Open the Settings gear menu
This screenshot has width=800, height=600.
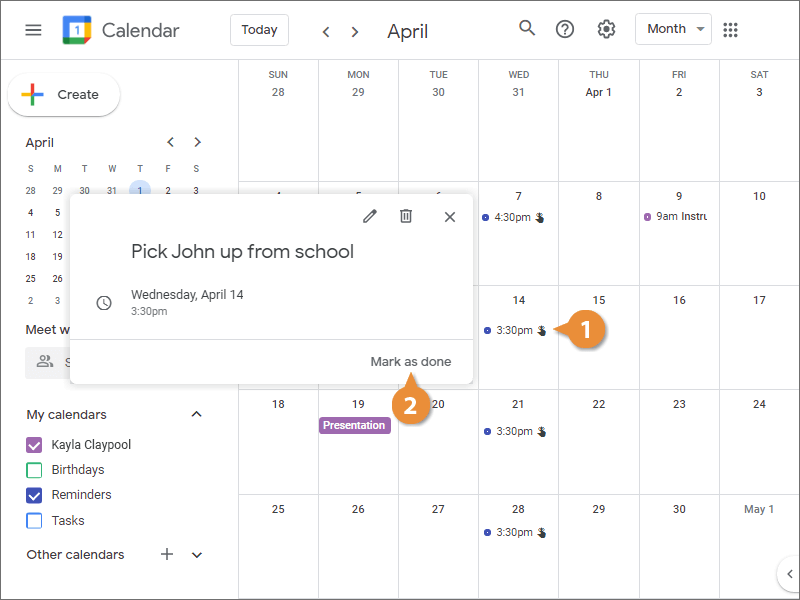606,29
